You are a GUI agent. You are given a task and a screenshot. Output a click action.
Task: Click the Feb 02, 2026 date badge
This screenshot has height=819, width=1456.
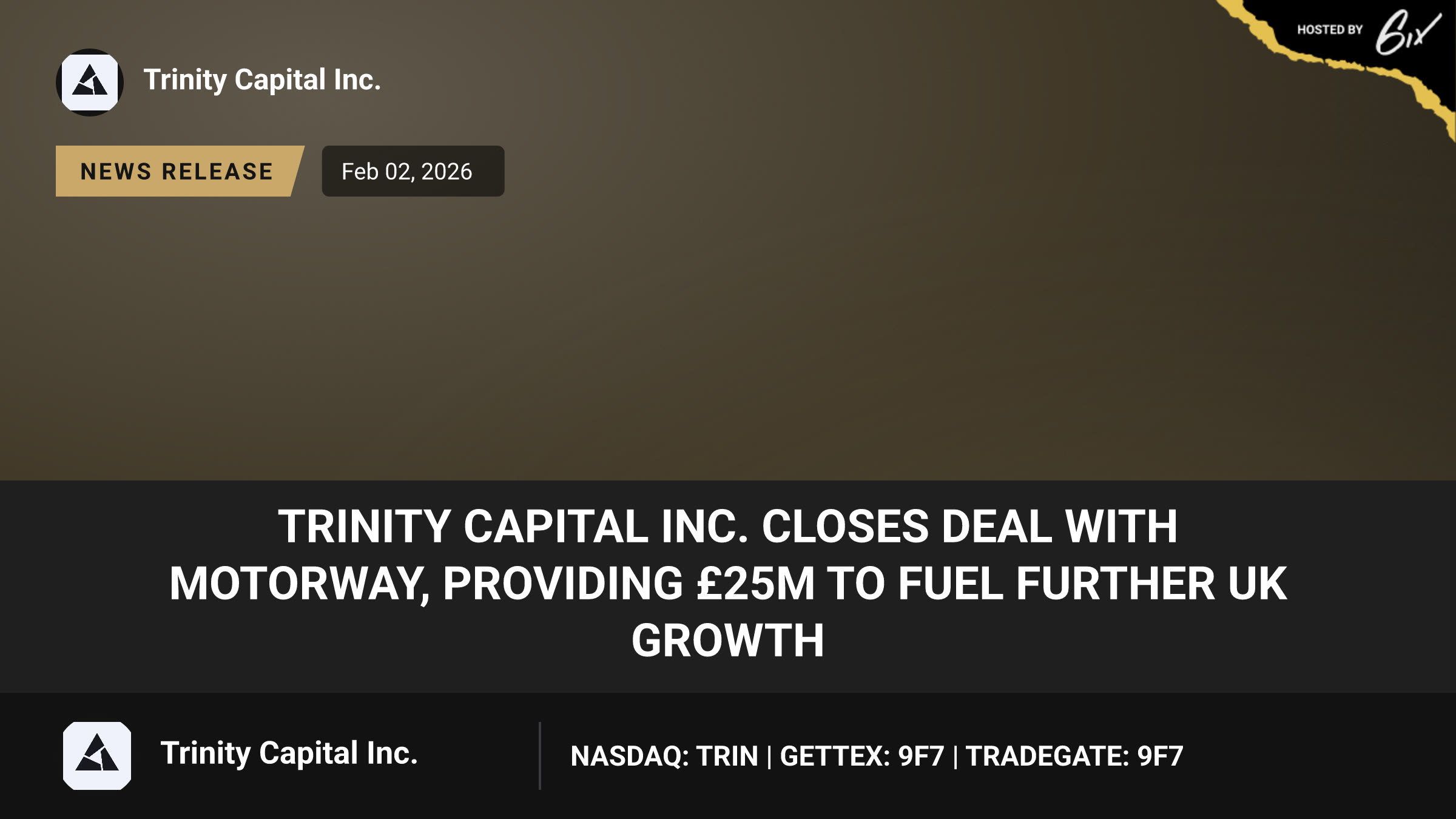[413, 171]
